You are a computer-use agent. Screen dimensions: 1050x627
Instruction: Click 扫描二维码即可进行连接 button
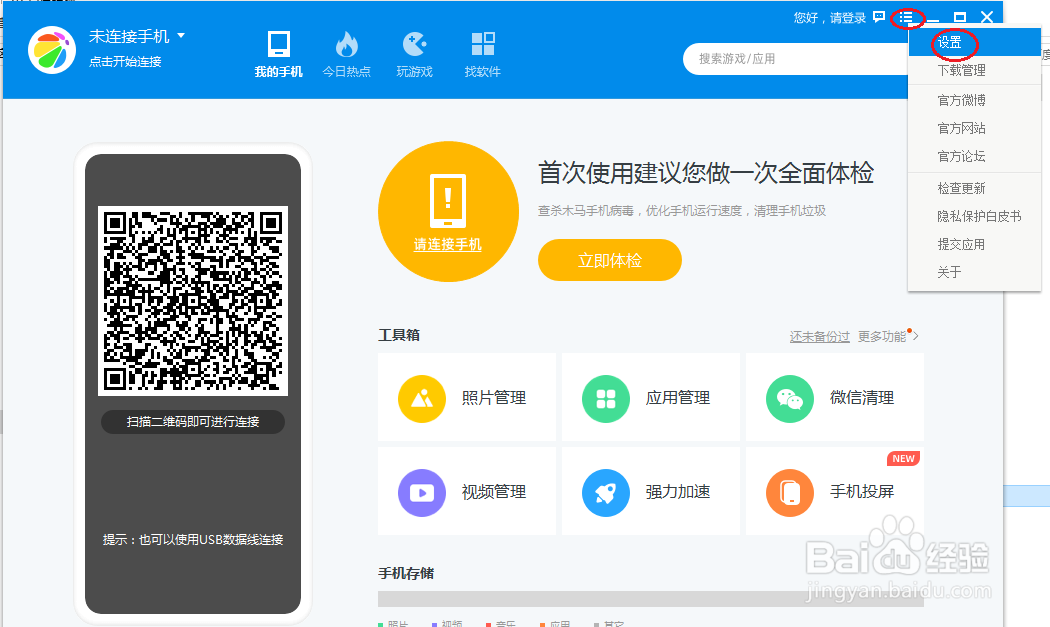click(x=193, y=422)
